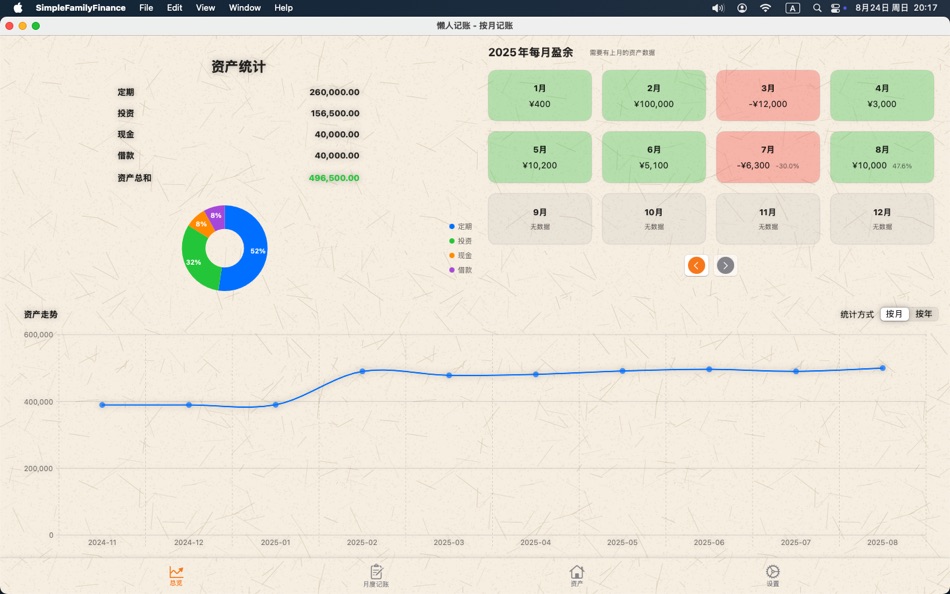Click the gray next-page arrow
The width and height of the screenshot is (950, 594).
click(x=725, y=265)
